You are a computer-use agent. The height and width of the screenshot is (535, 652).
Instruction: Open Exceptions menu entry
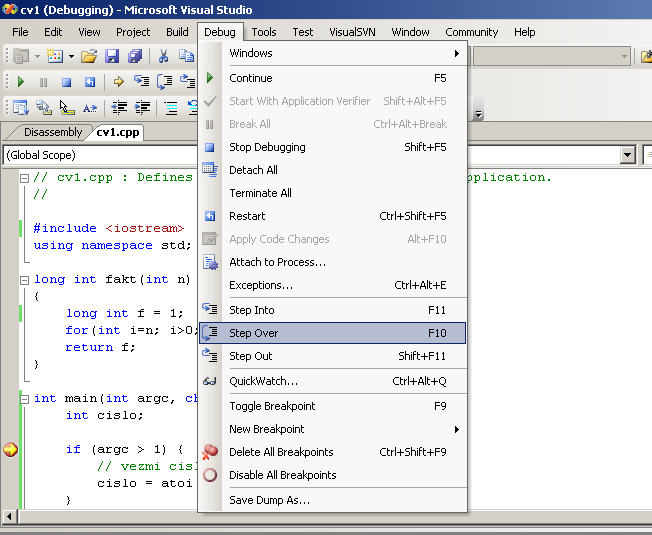pos(332,285)
